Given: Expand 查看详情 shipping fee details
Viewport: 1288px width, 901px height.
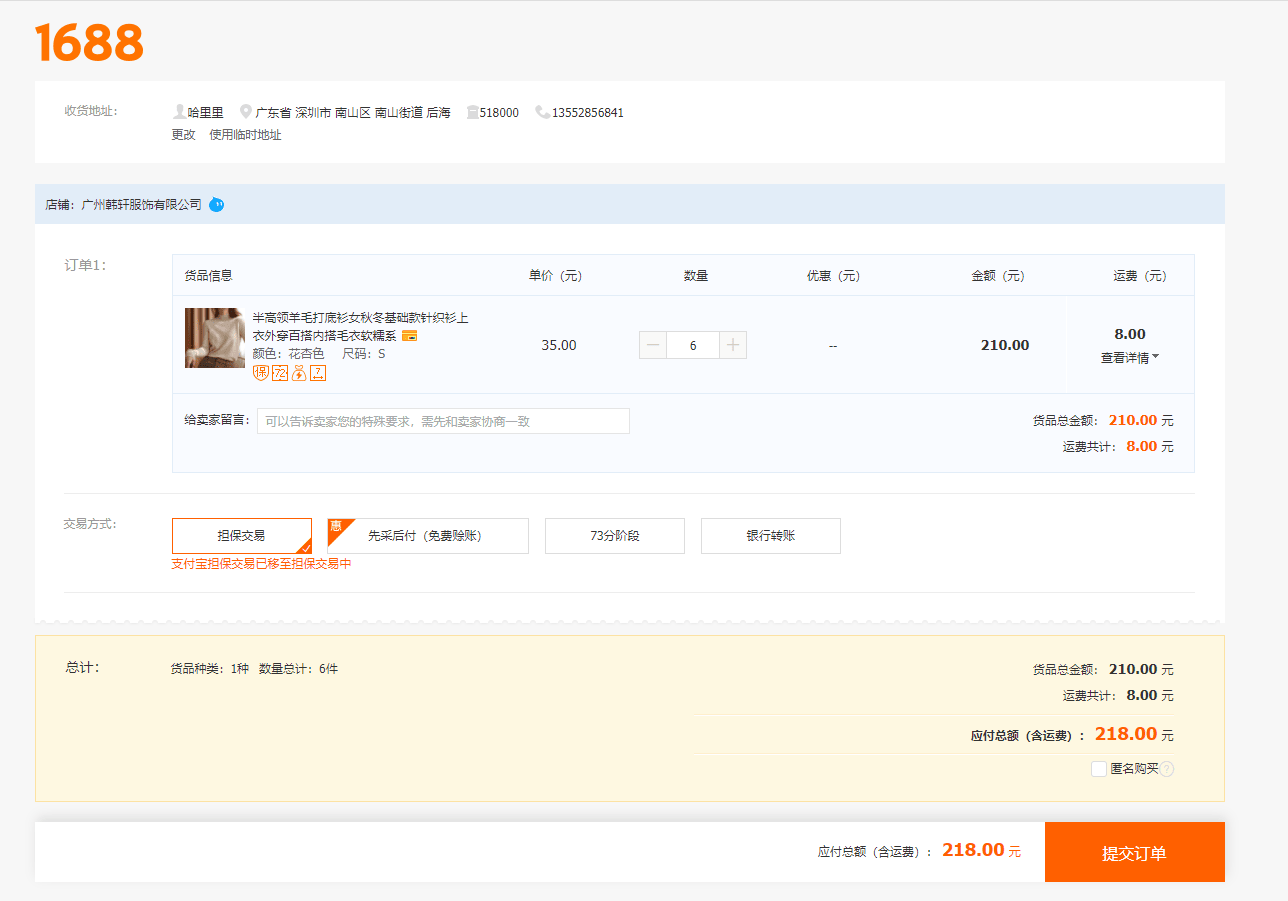Looking at the screenshot, I should point(1129,358).
